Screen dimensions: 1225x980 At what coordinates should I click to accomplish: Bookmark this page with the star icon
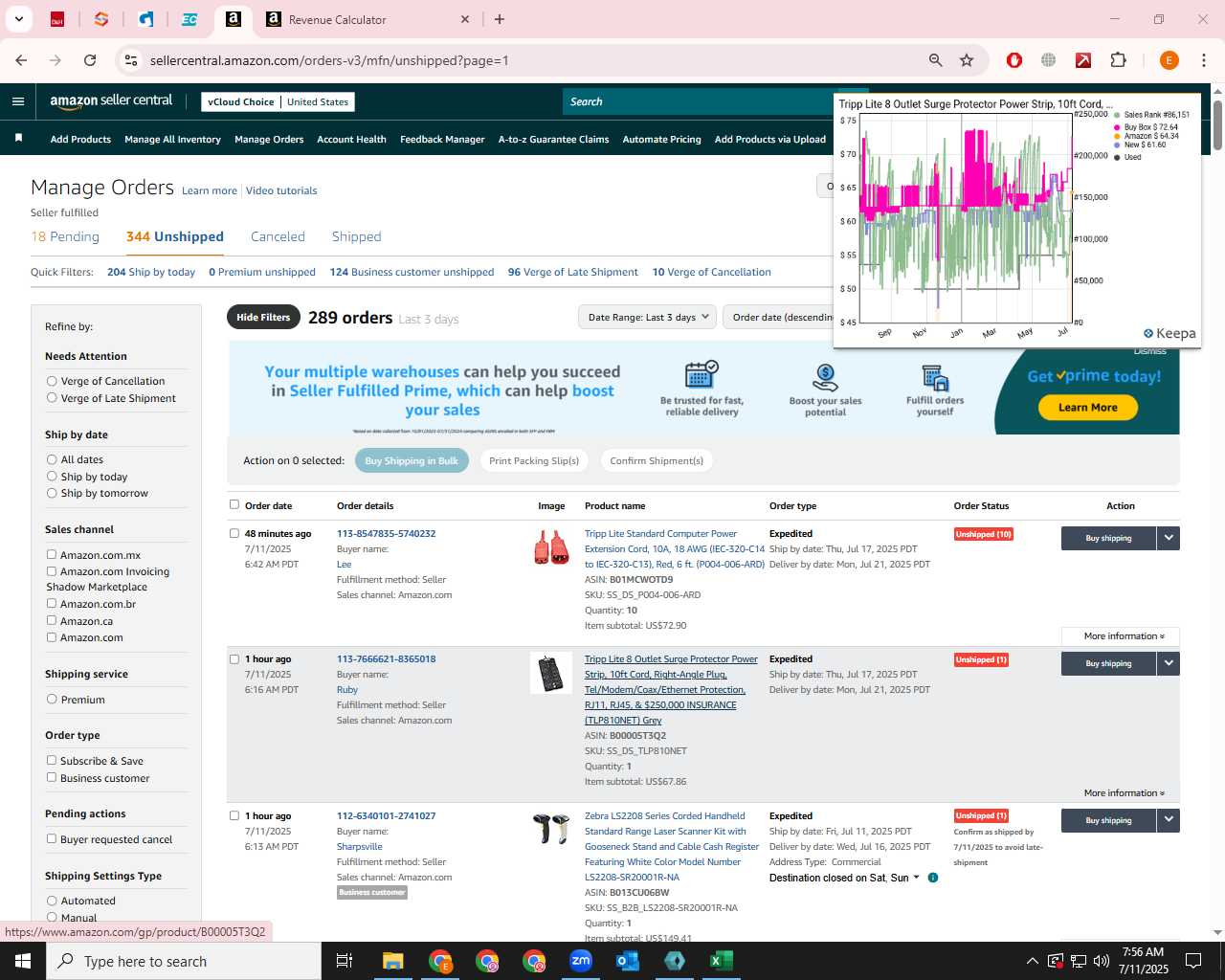967,60
